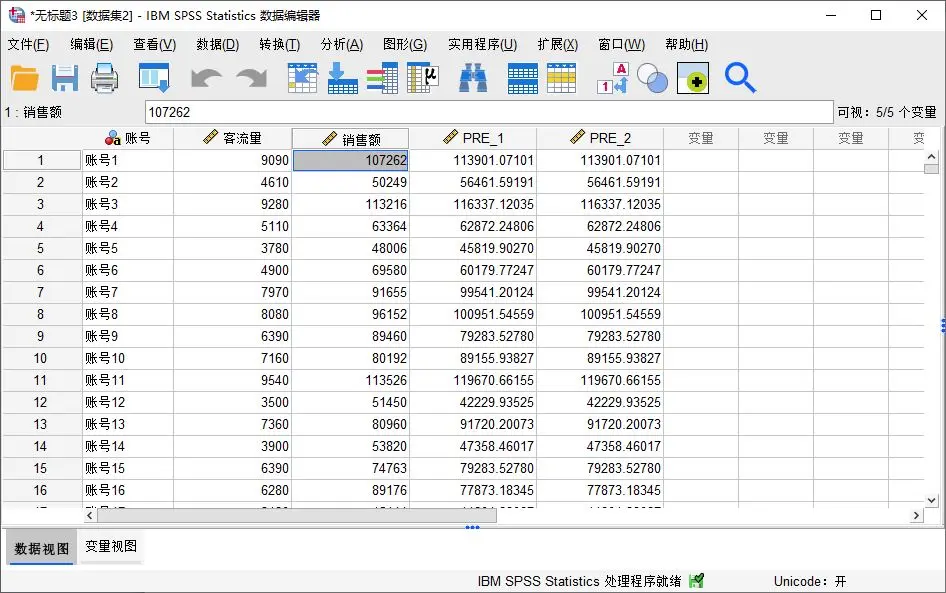Click the Select cases grid icon
Image resolution: width=946 pixels, height=593 pixels.
[x=562, y=78]
